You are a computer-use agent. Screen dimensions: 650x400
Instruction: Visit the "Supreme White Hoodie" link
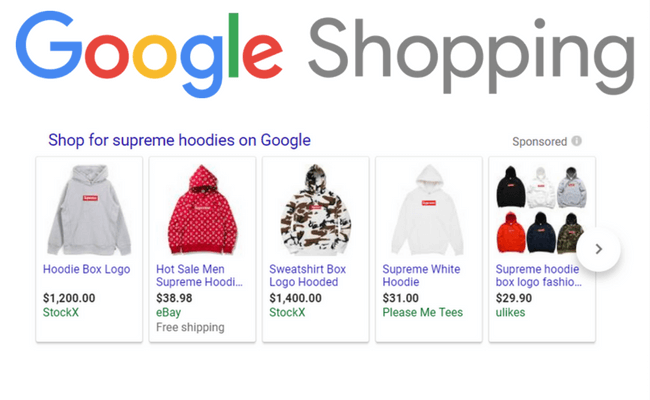421,276
